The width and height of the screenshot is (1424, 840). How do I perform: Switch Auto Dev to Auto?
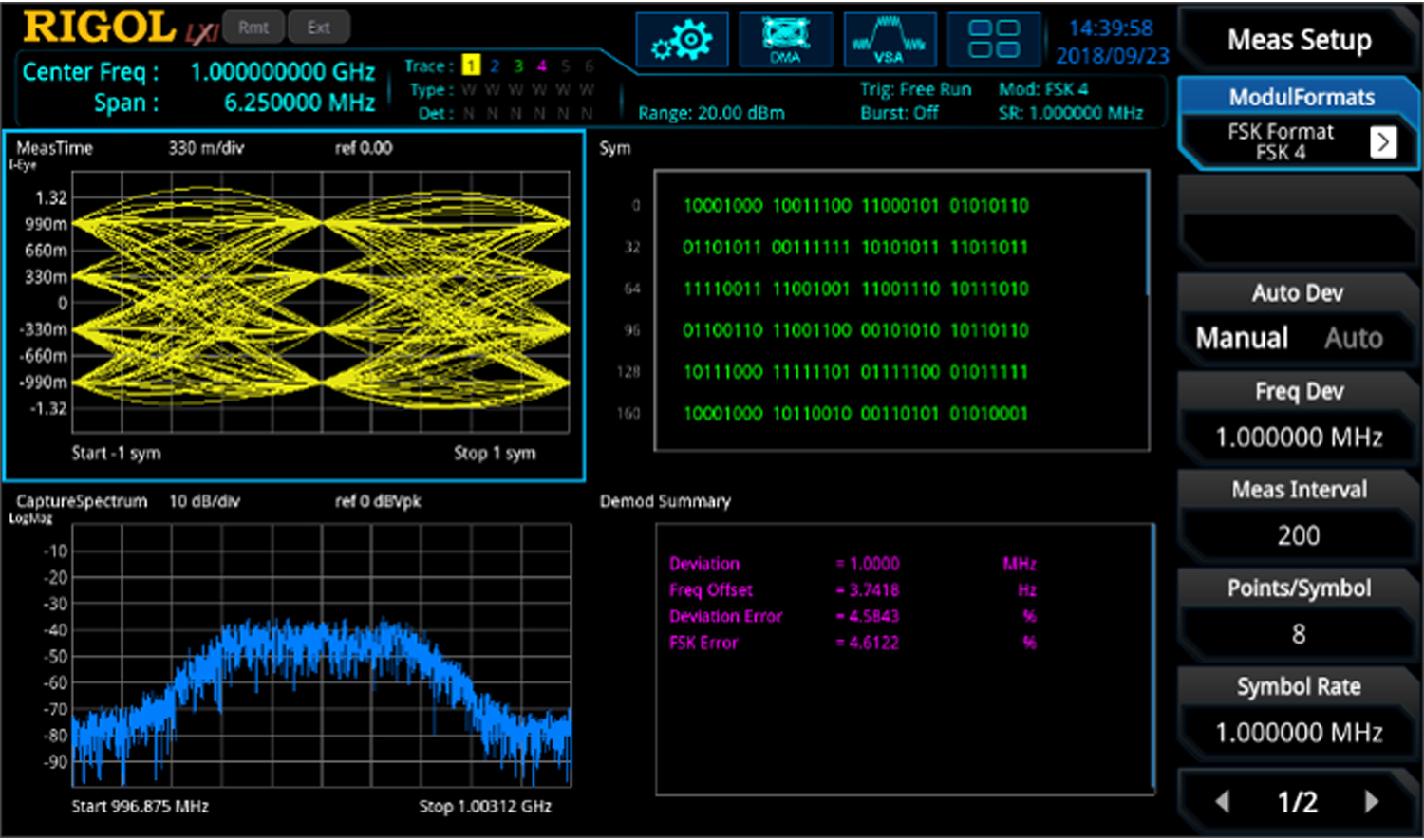click(1352, 337)
